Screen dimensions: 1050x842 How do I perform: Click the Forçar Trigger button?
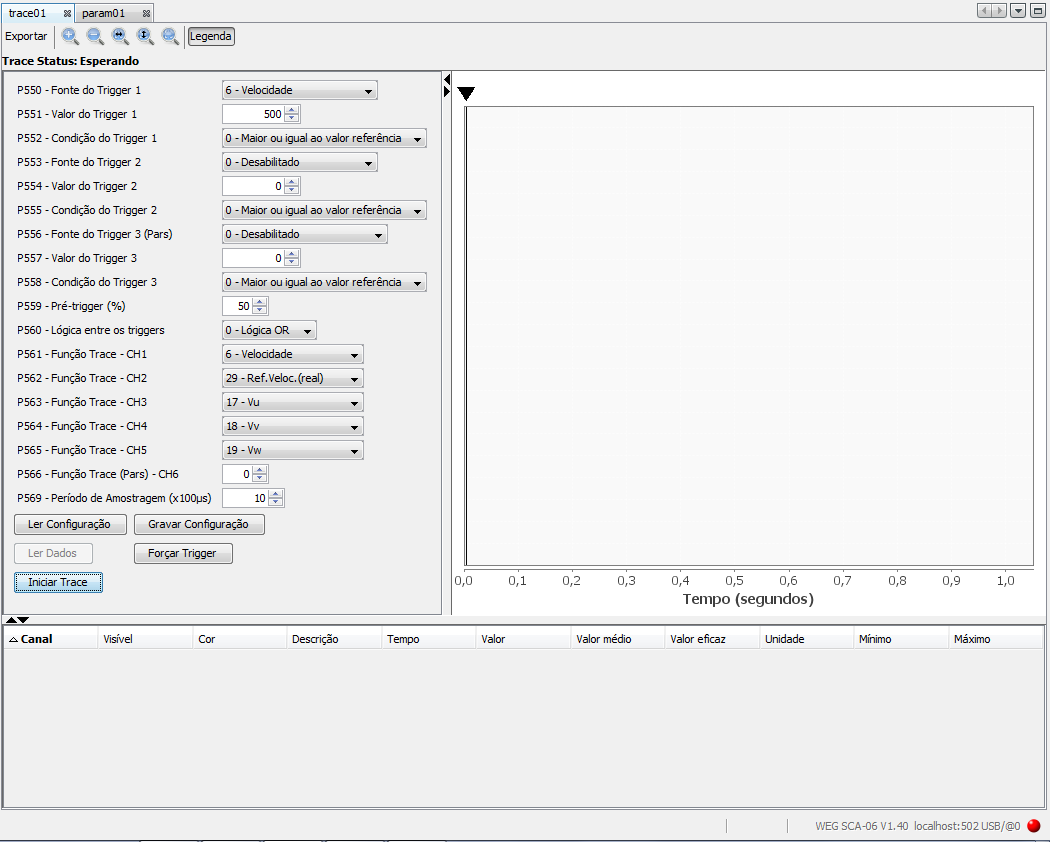click(x=183, y=552)
